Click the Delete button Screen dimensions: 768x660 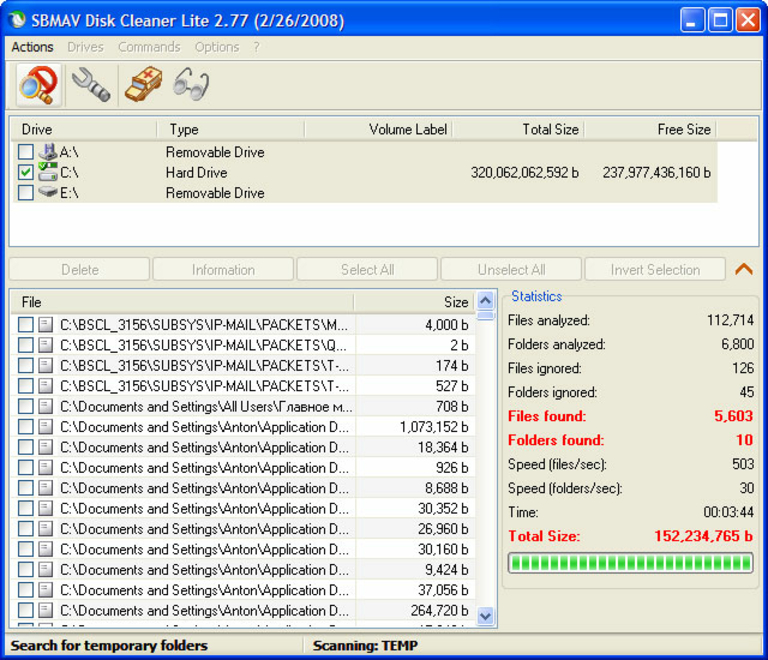[79, 269]
